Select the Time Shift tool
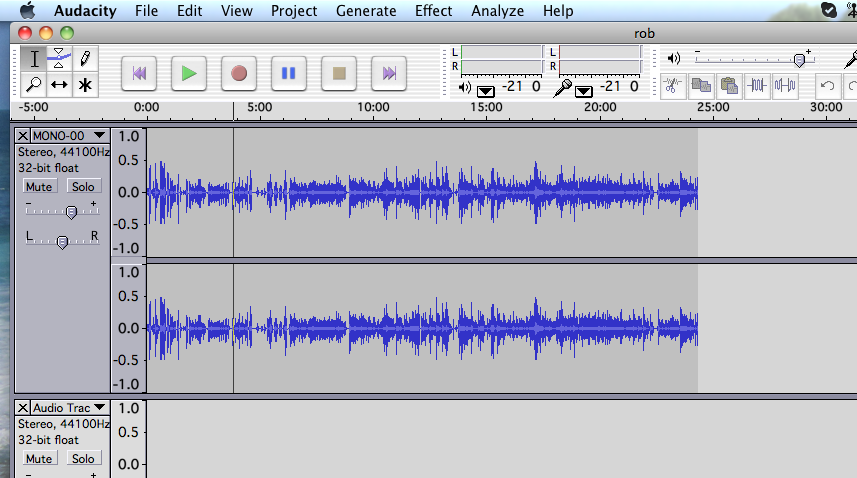This screenshot has height=478, width=857. pos(59,85)
